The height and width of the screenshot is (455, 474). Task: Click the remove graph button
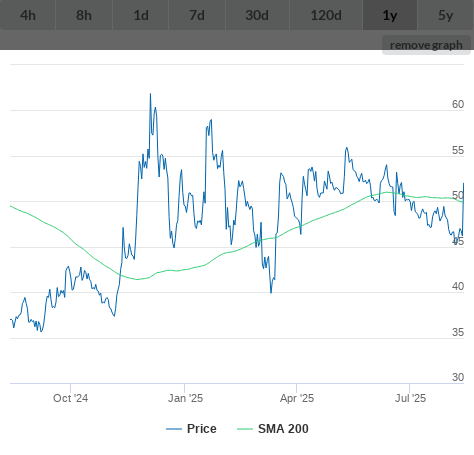pyautogui.click(x=426, y=45)
